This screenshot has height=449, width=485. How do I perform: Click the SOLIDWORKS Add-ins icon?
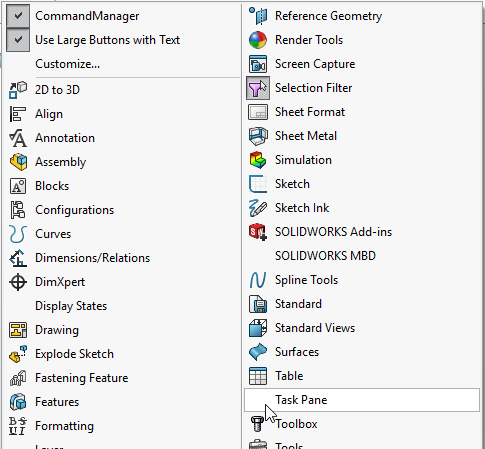[x=258, y=232]
